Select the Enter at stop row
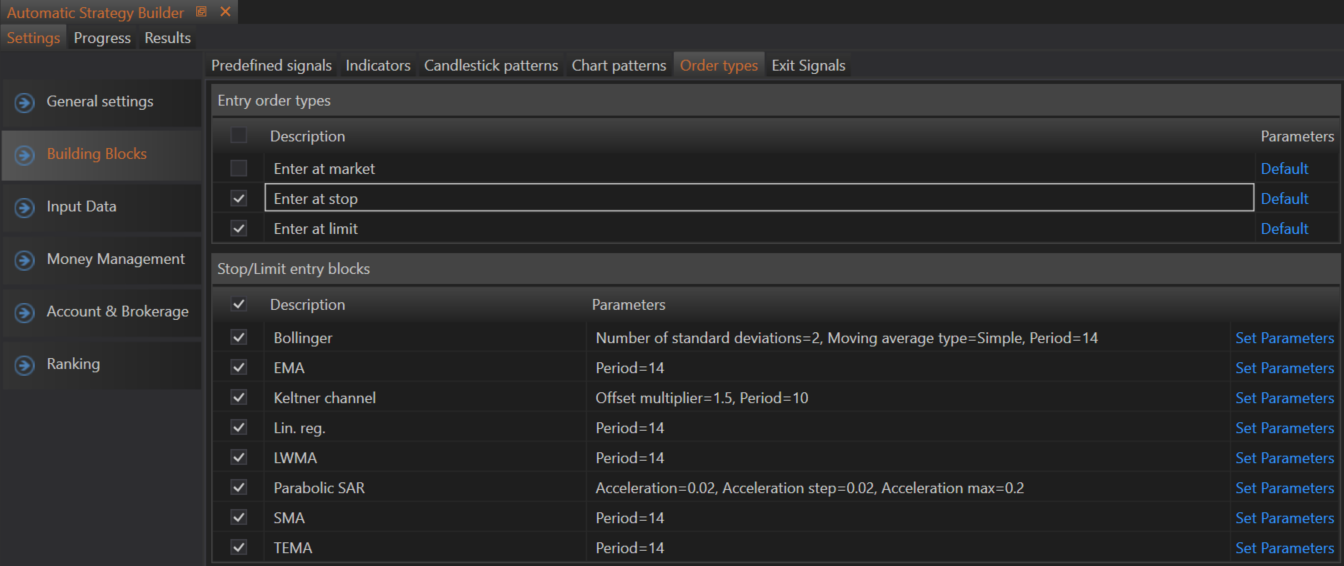Image resolution: width=1344 pixels, height=566 pixels. (x=758, y=198)
